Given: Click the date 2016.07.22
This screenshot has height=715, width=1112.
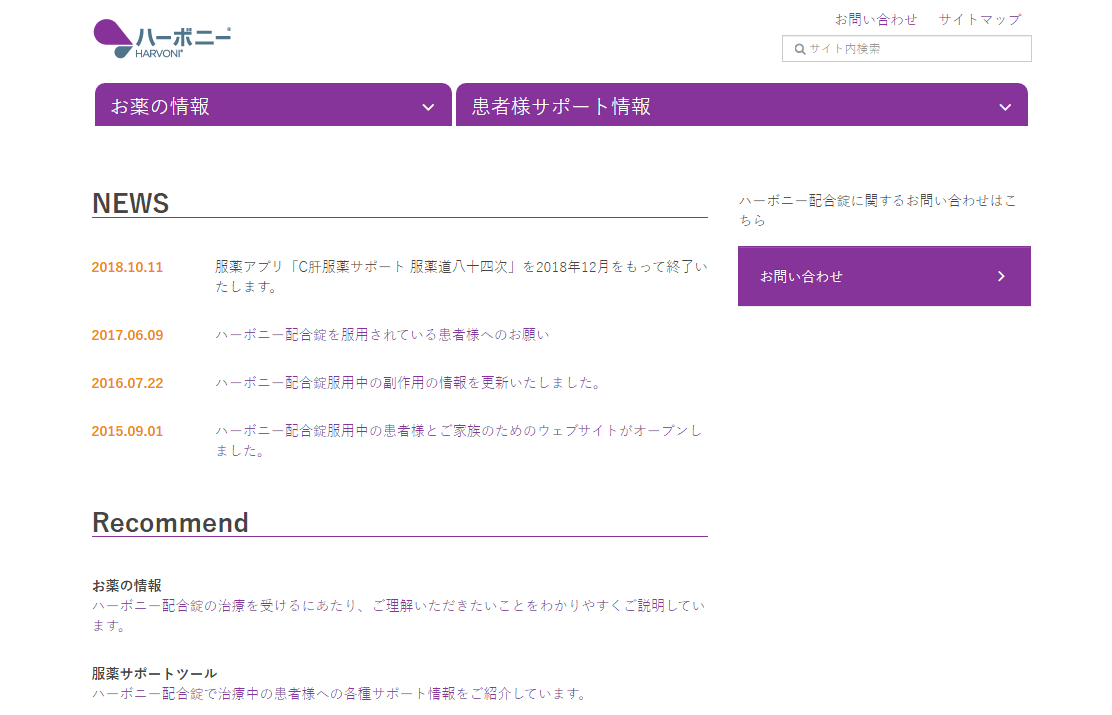Looking at the screenshot, I should pos(127,384).
